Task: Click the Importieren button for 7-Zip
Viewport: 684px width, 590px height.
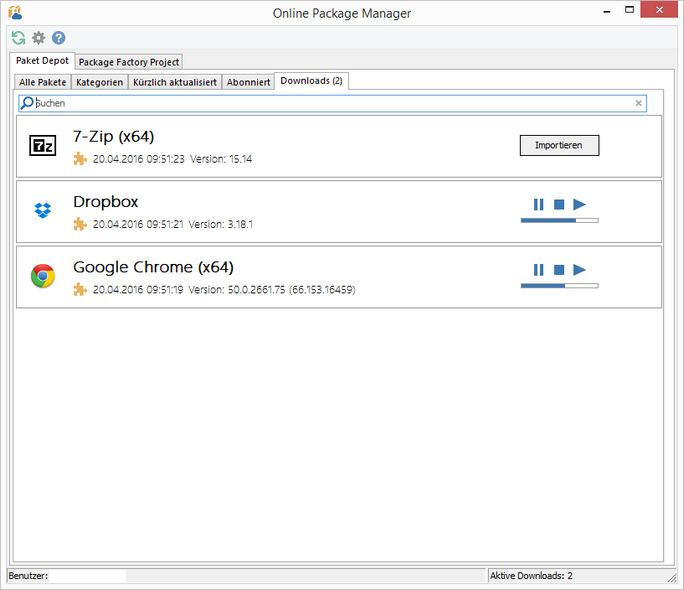Action: (x=559, y=146)
